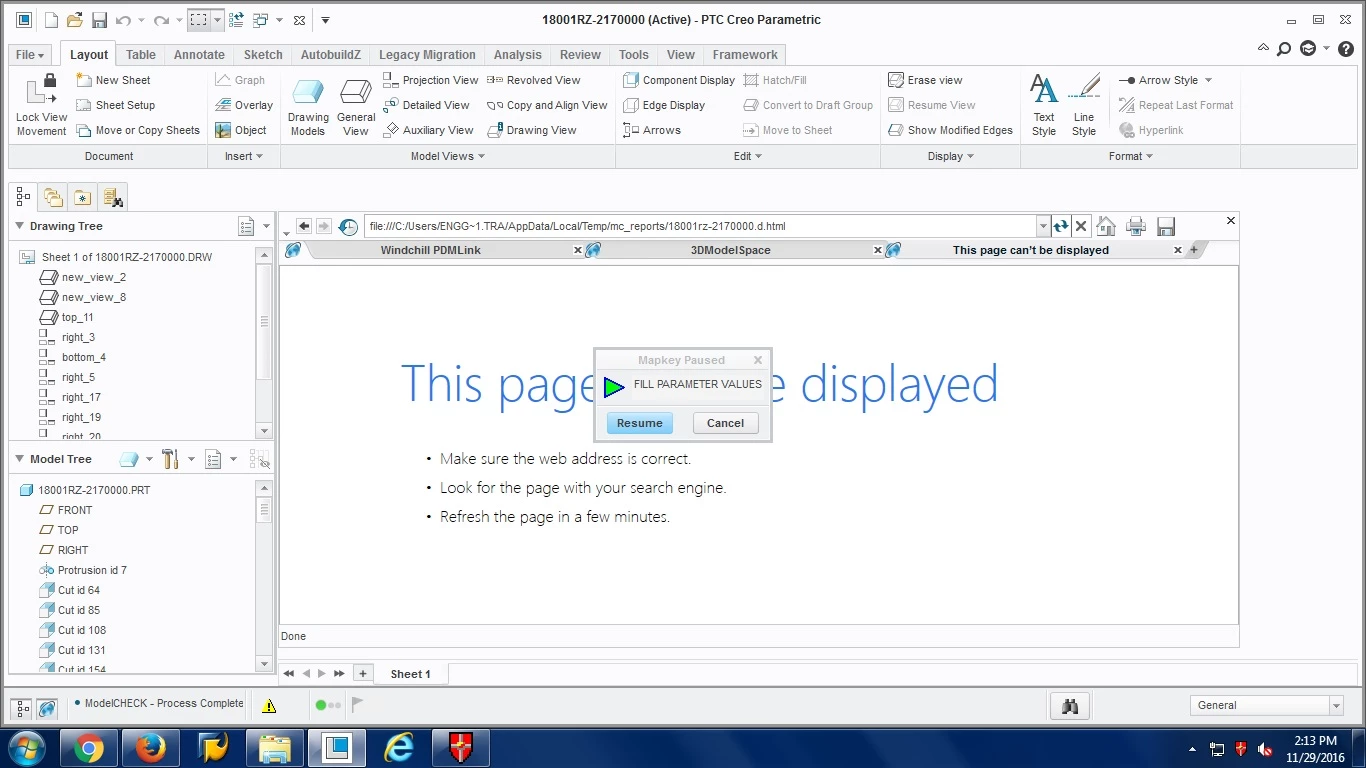Expand the Format group dropdown

(1131, 156)
